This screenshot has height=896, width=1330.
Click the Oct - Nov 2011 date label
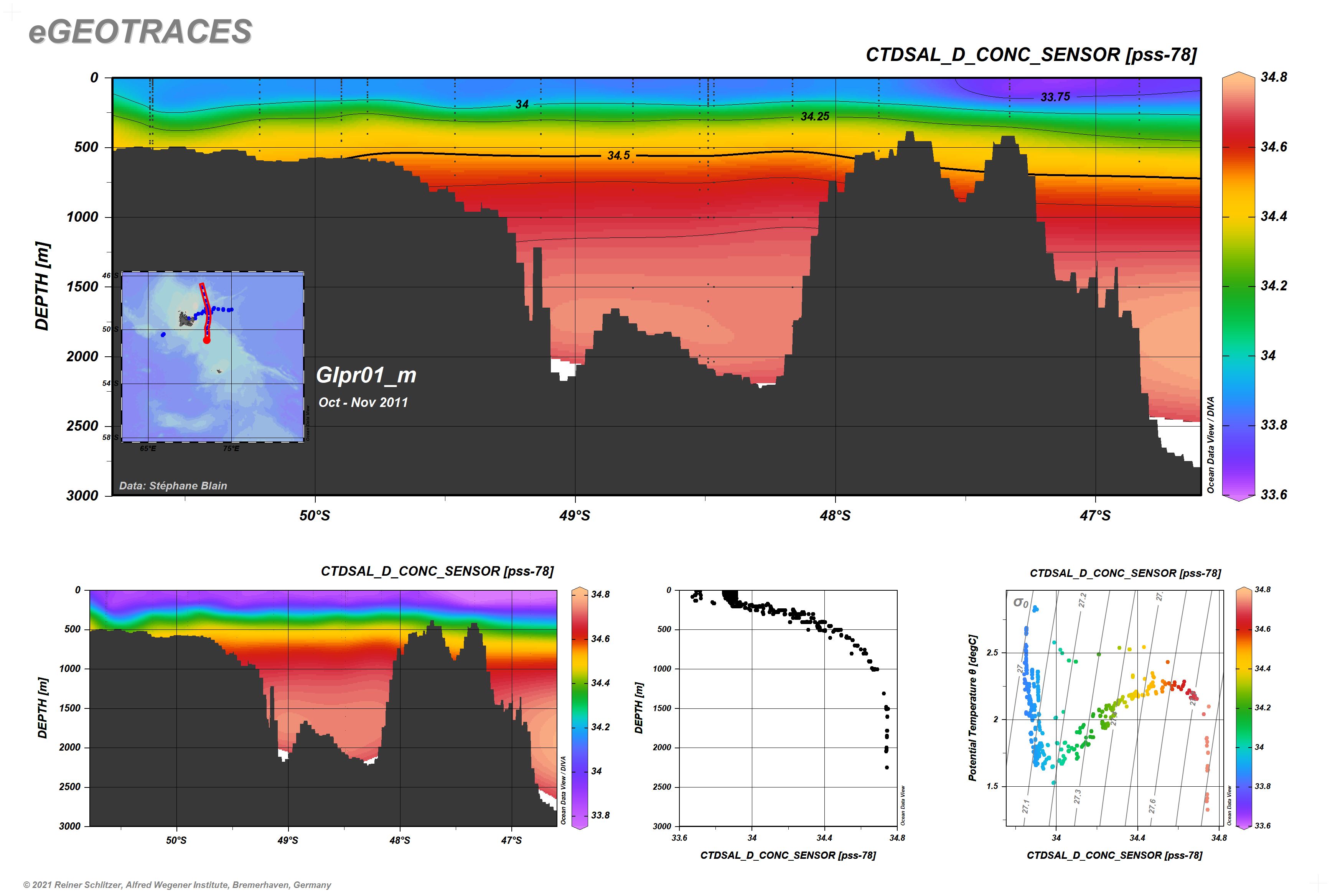point(363,402)
